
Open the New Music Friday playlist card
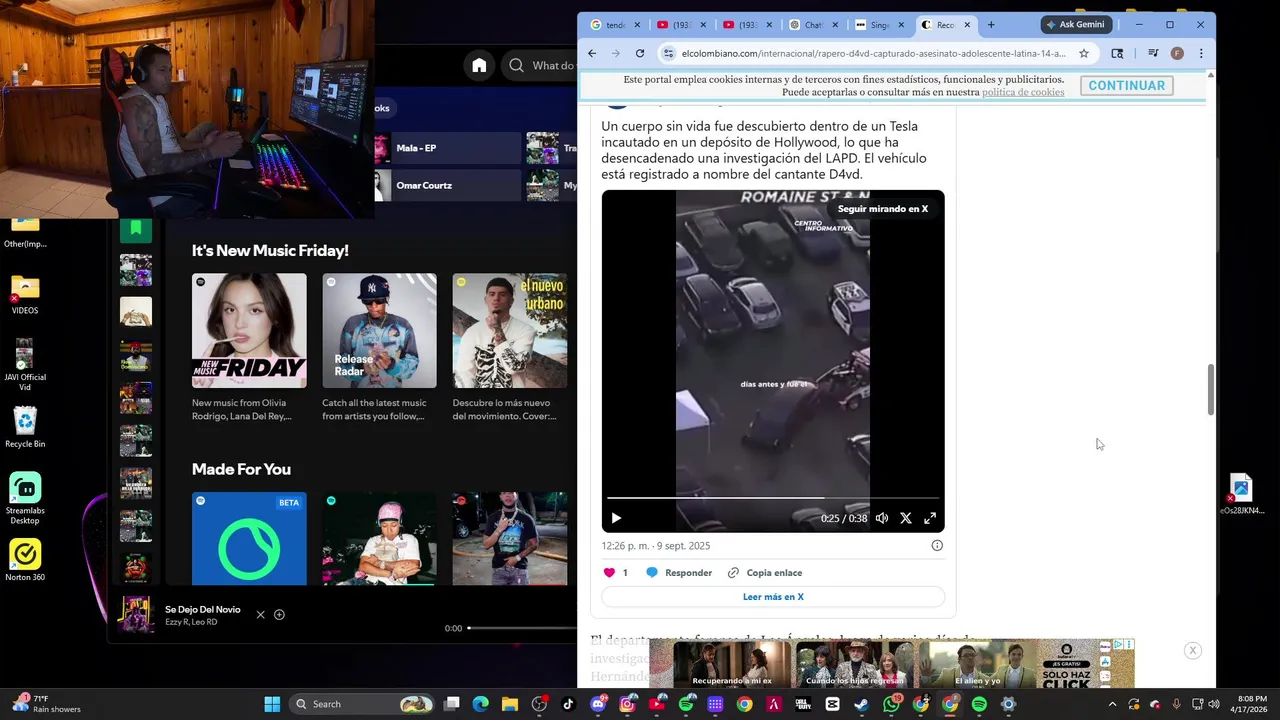[x=249, y=348]
